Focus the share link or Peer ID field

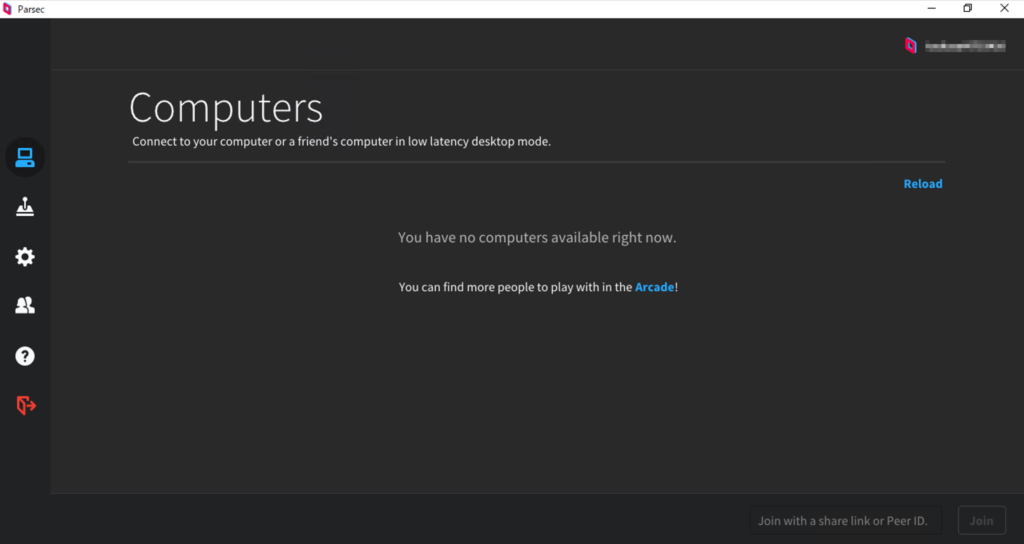tap(846, 520)
